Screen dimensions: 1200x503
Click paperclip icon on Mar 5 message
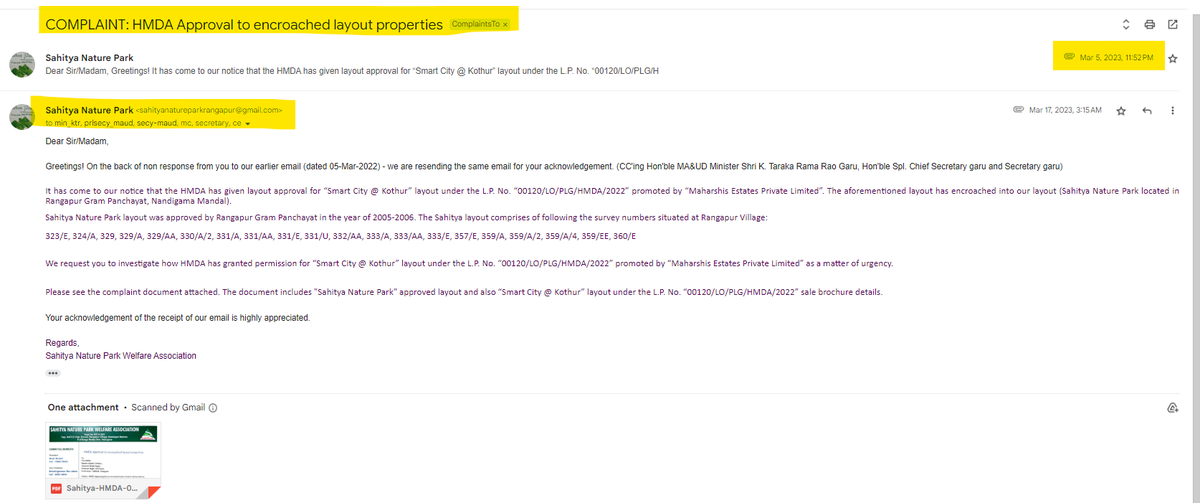1068,58
